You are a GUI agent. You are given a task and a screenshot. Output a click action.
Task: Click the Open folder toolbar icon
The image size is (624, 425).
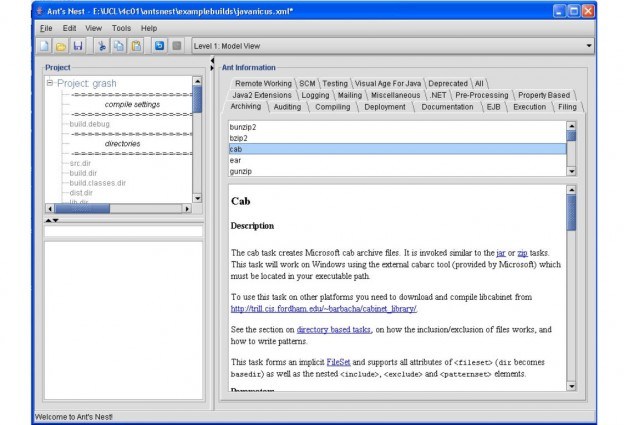click(61, 46)
